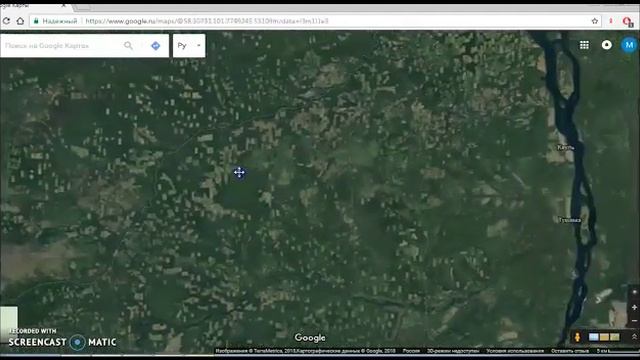Open the 'Ру' language dropdown

pyautogui.click(x=189, y=46)
